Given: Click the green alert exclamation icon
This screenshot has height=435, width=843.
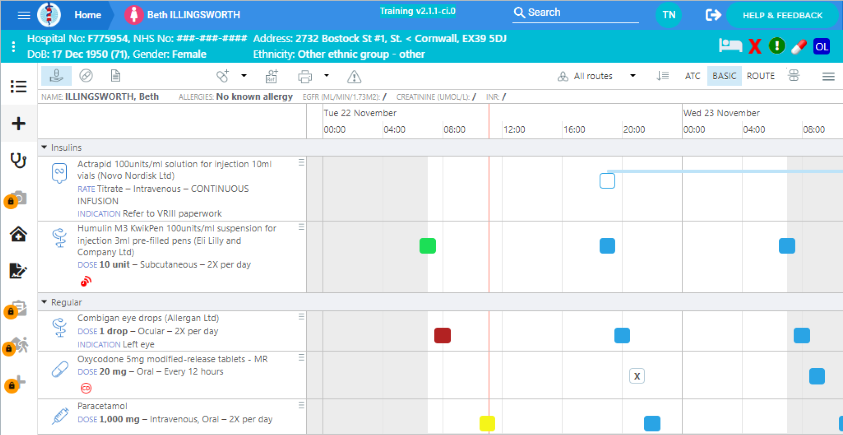Looking at the screenshot, I should point(776,46).
